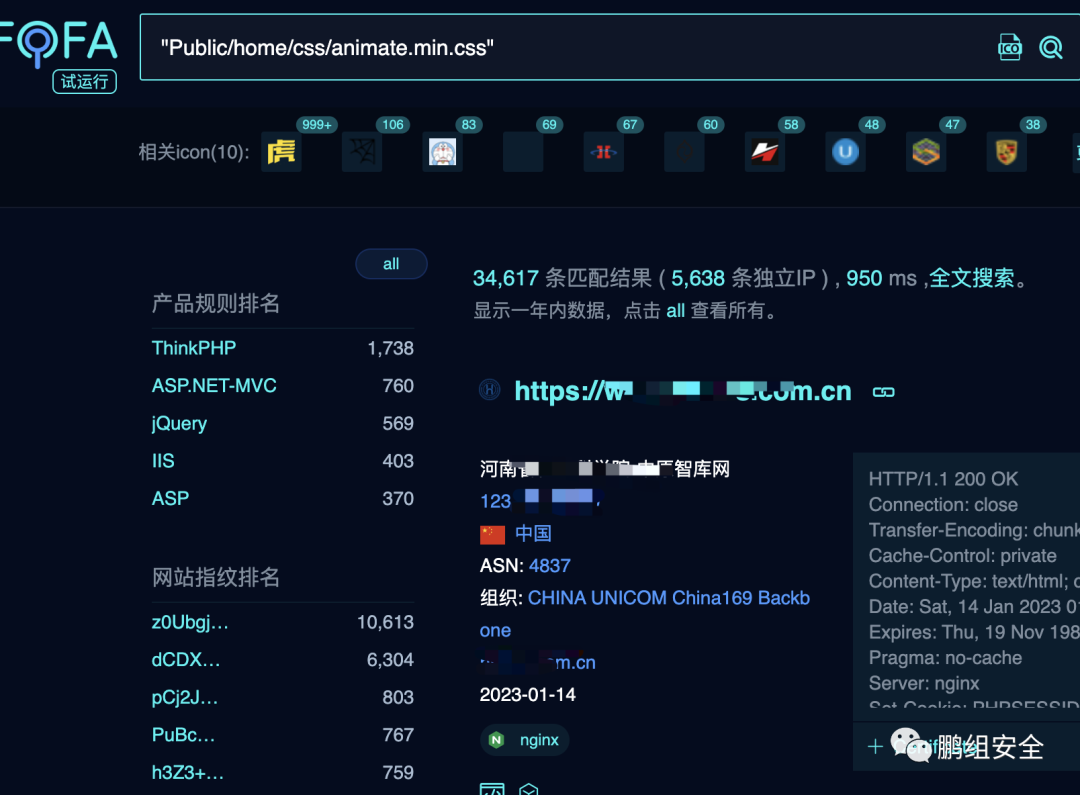Click result count 34,617
Viewport: 1080px width, 795px height.
point(506,278)
